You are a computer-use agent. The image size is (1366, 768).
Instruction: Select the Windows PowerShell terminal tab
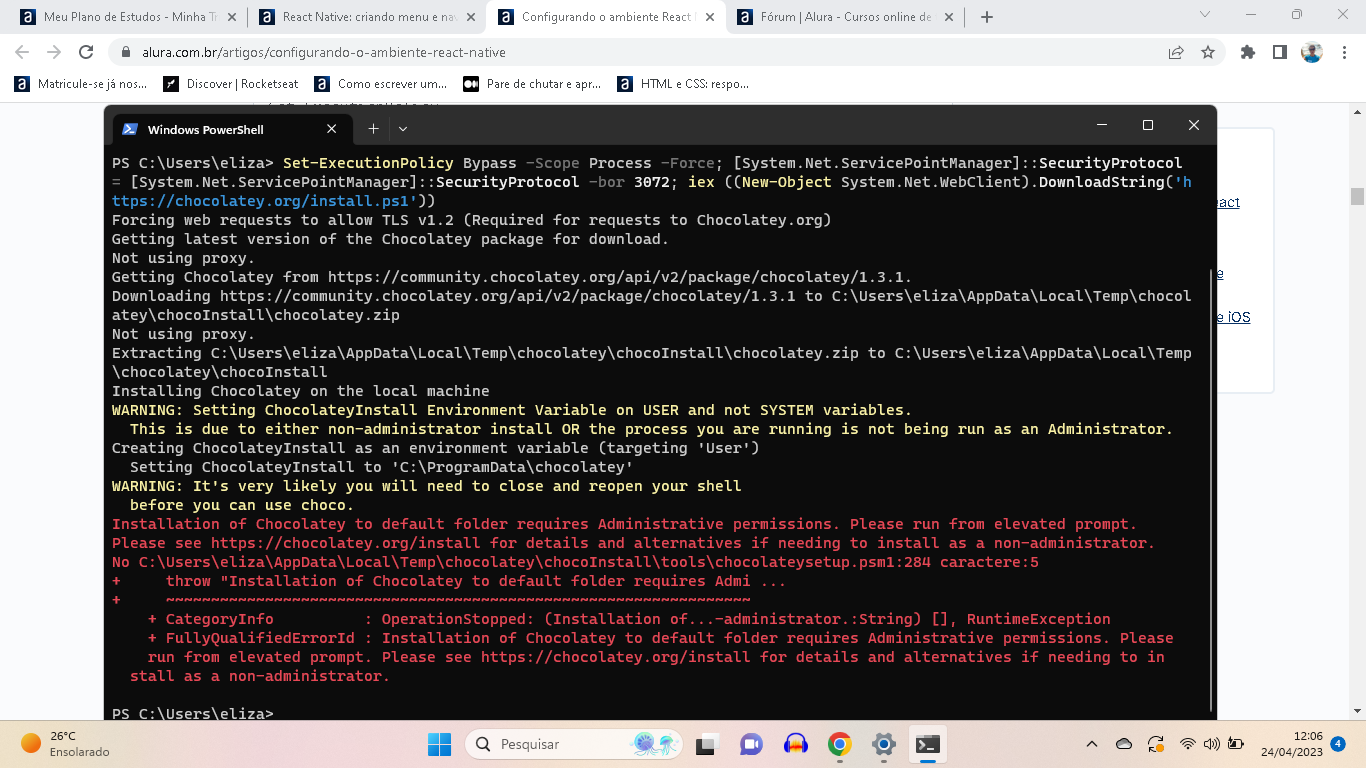click(x=230, y=129)
